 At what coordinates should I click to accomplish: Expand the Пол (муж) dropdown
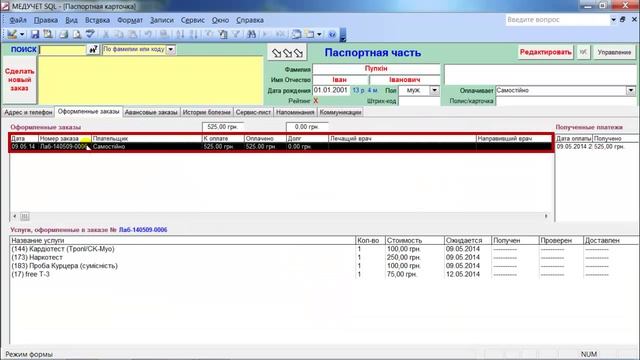[x=435, y=90]
